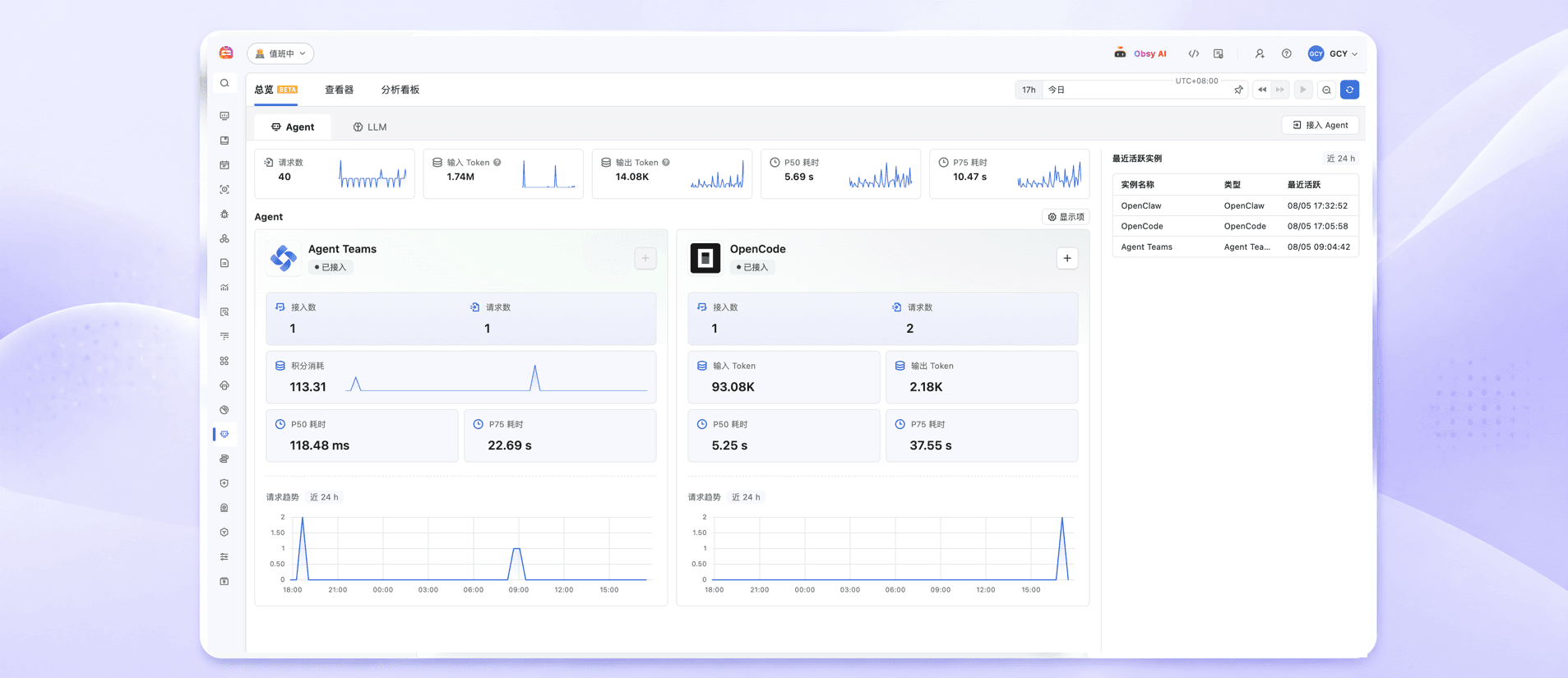This screenshot has width=1568, height=678.
Task: Click the 今日 time input field
Action: pos(1145,90)
